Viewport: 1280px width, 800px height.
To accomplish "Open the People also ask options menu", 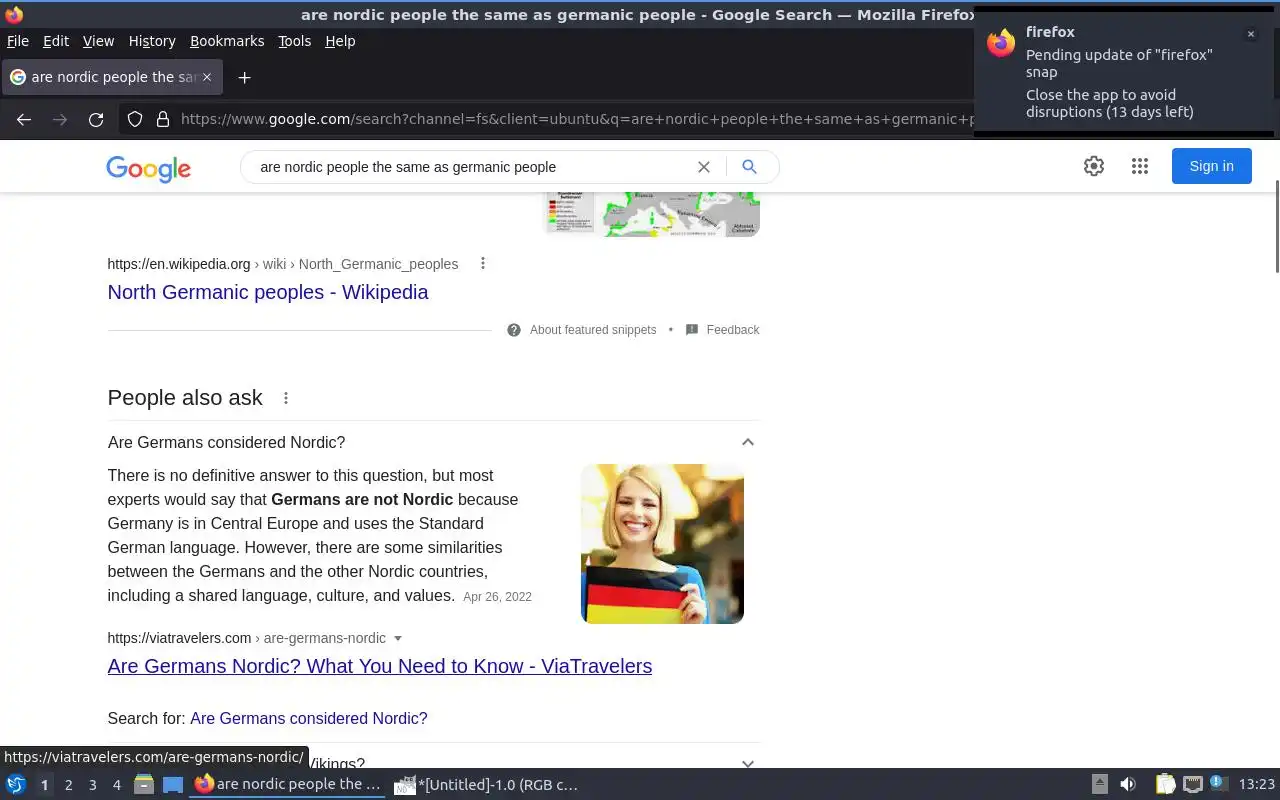I will (286, 398).
